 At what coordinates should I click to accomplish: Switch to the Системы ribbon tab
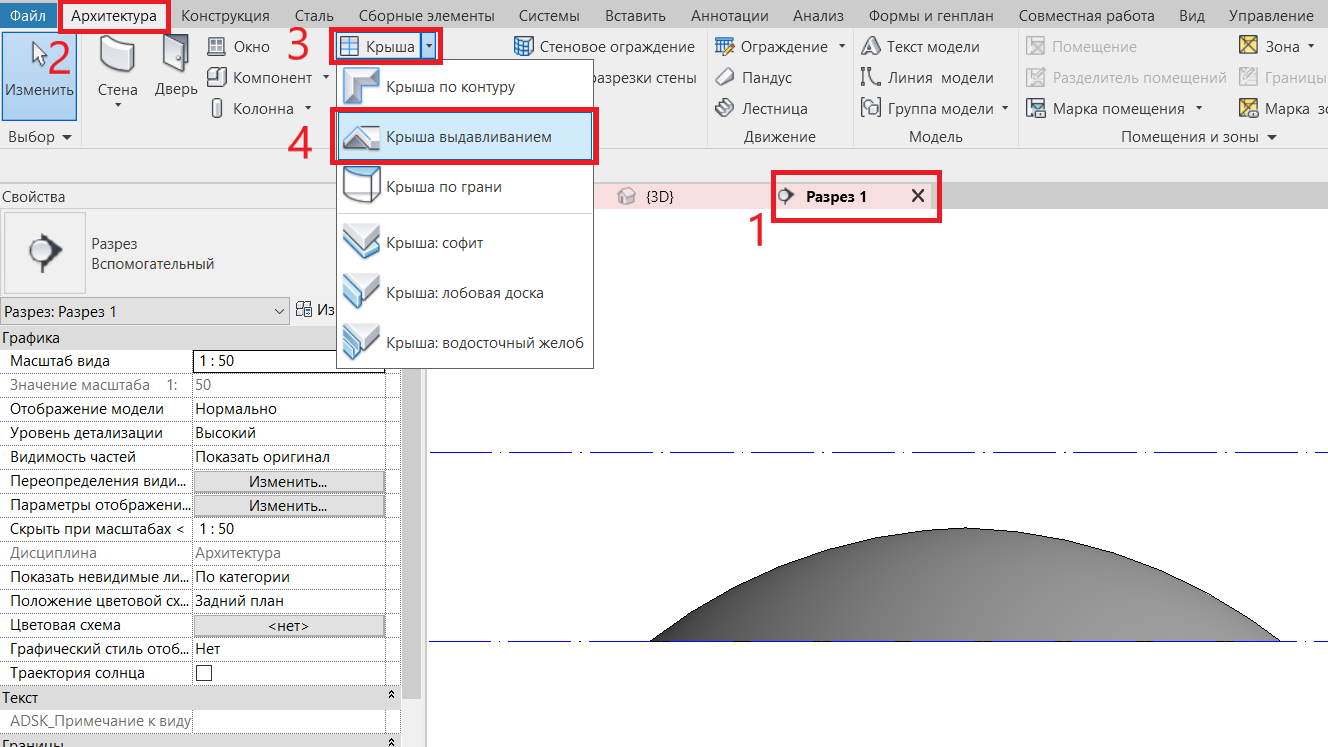click(x=551, y=15)
